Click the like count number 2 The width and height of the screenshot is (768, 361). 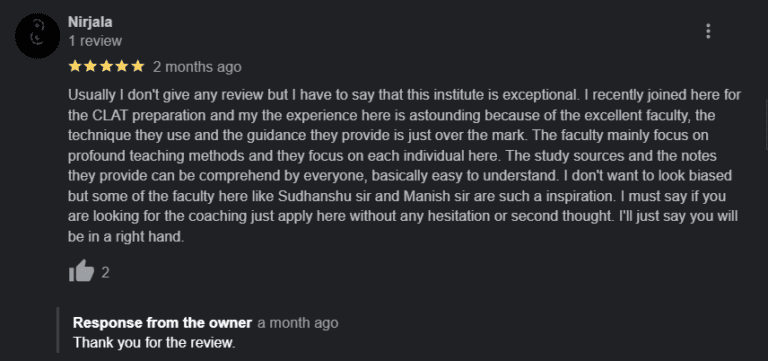click(x=105, y=272)
